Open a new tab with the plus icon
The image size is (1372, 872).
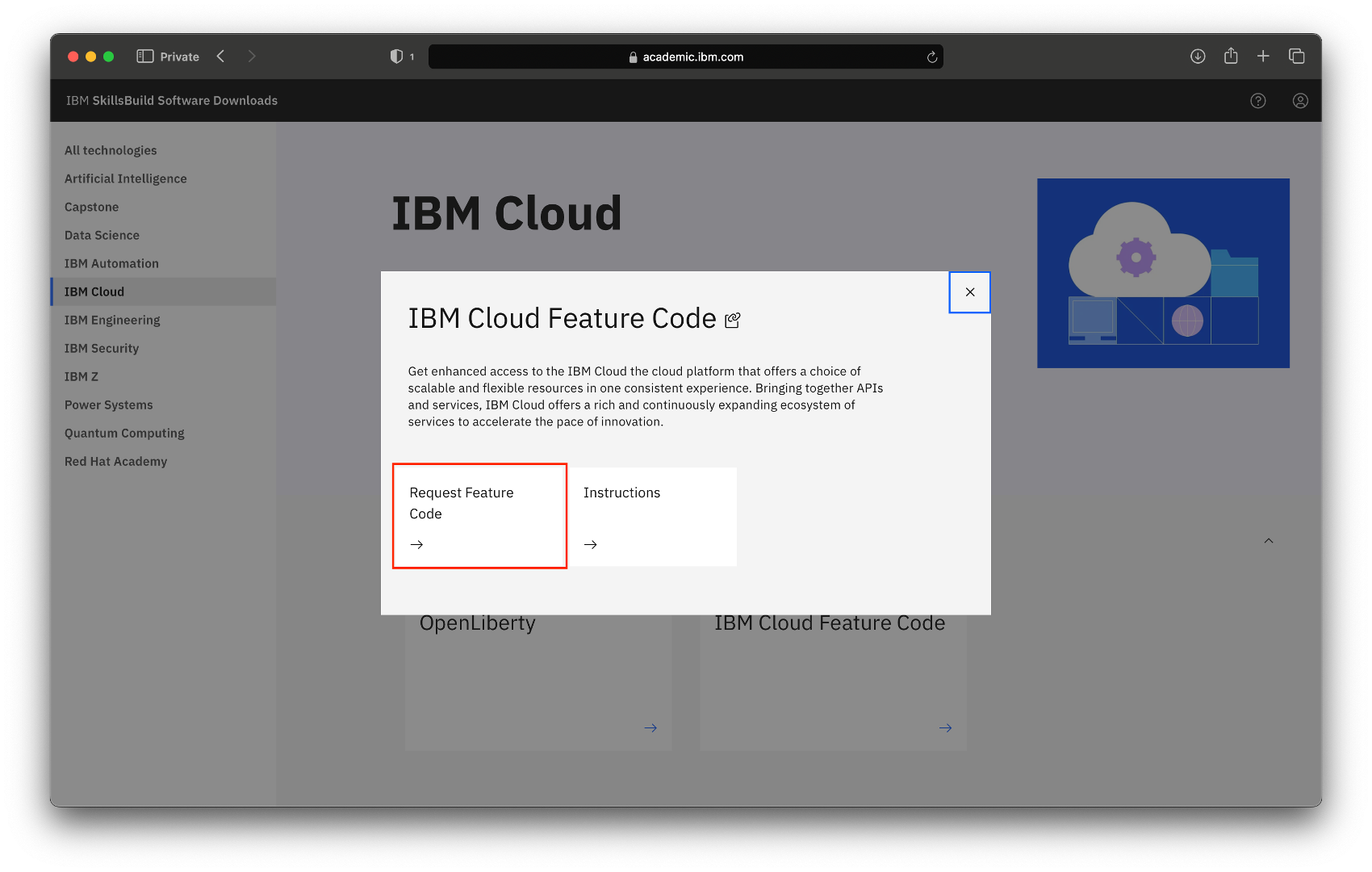coord(1263,57)
